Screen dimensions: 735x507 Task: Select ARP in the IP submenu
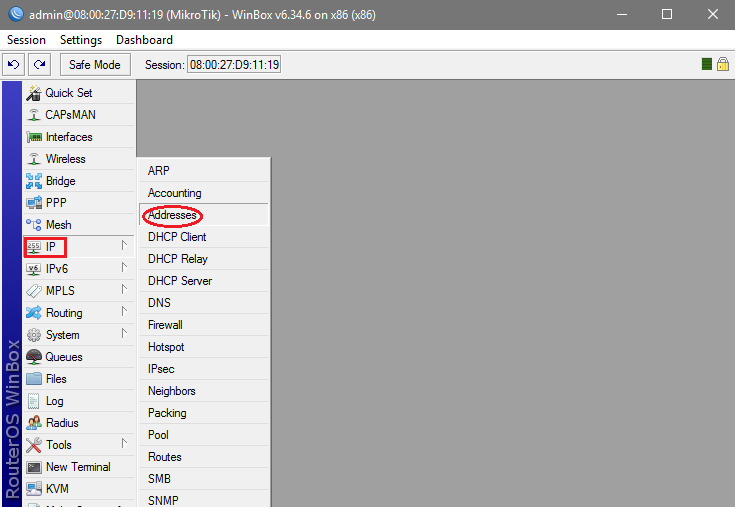point(204,171)
